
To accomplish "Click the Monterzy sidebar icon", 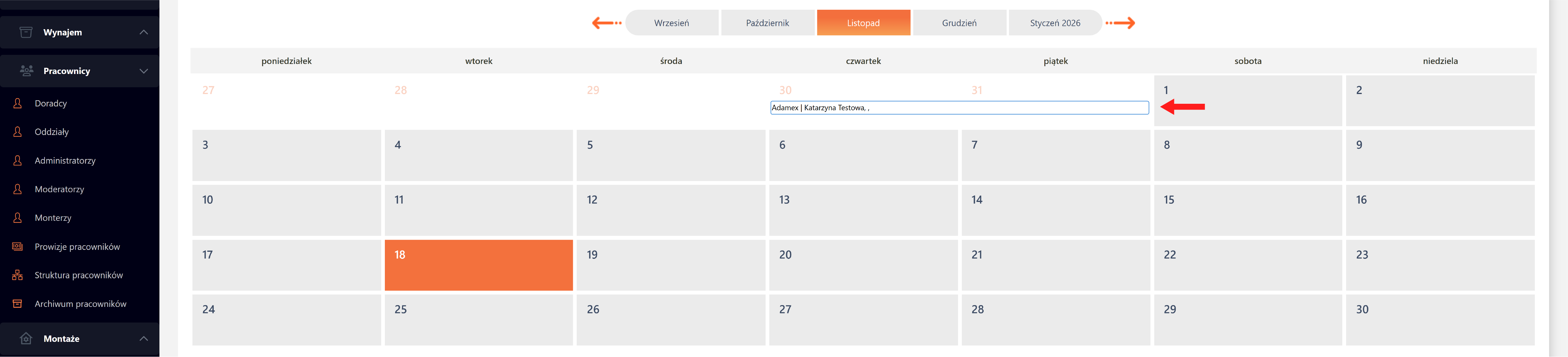I will 18,218.
